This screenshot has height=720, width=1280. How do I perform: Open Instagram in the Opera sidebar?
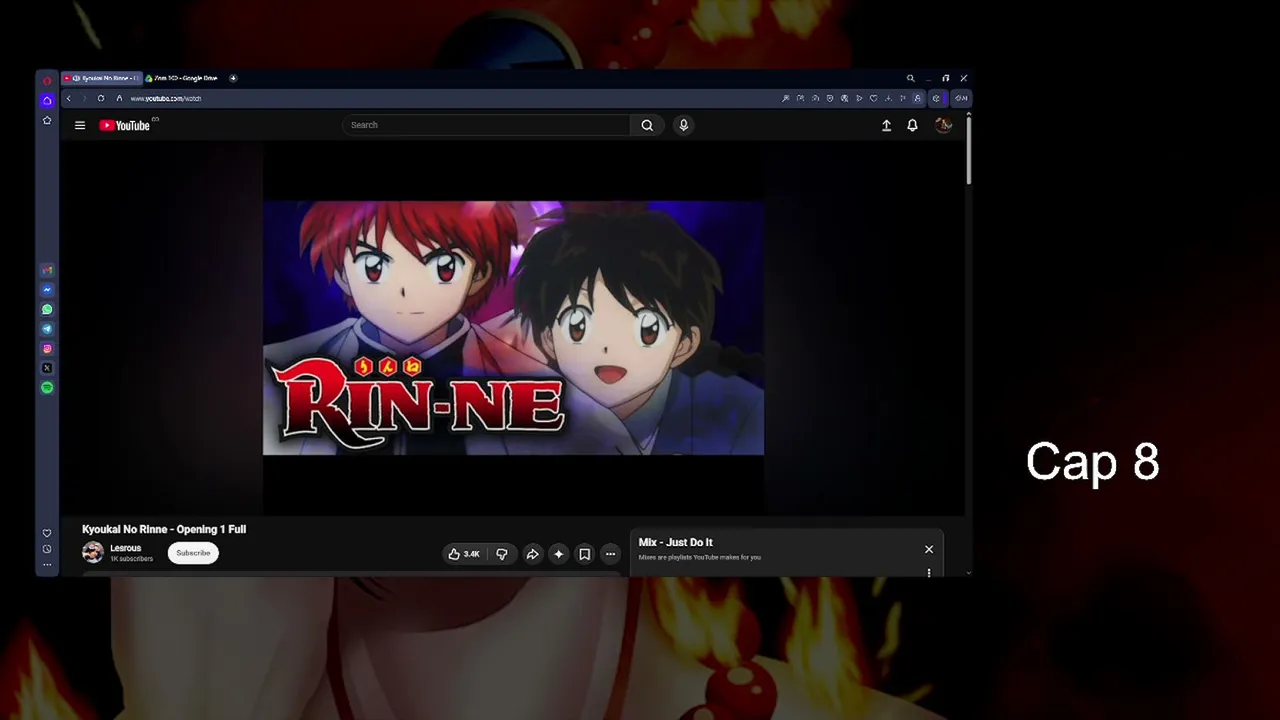[47, 349]
